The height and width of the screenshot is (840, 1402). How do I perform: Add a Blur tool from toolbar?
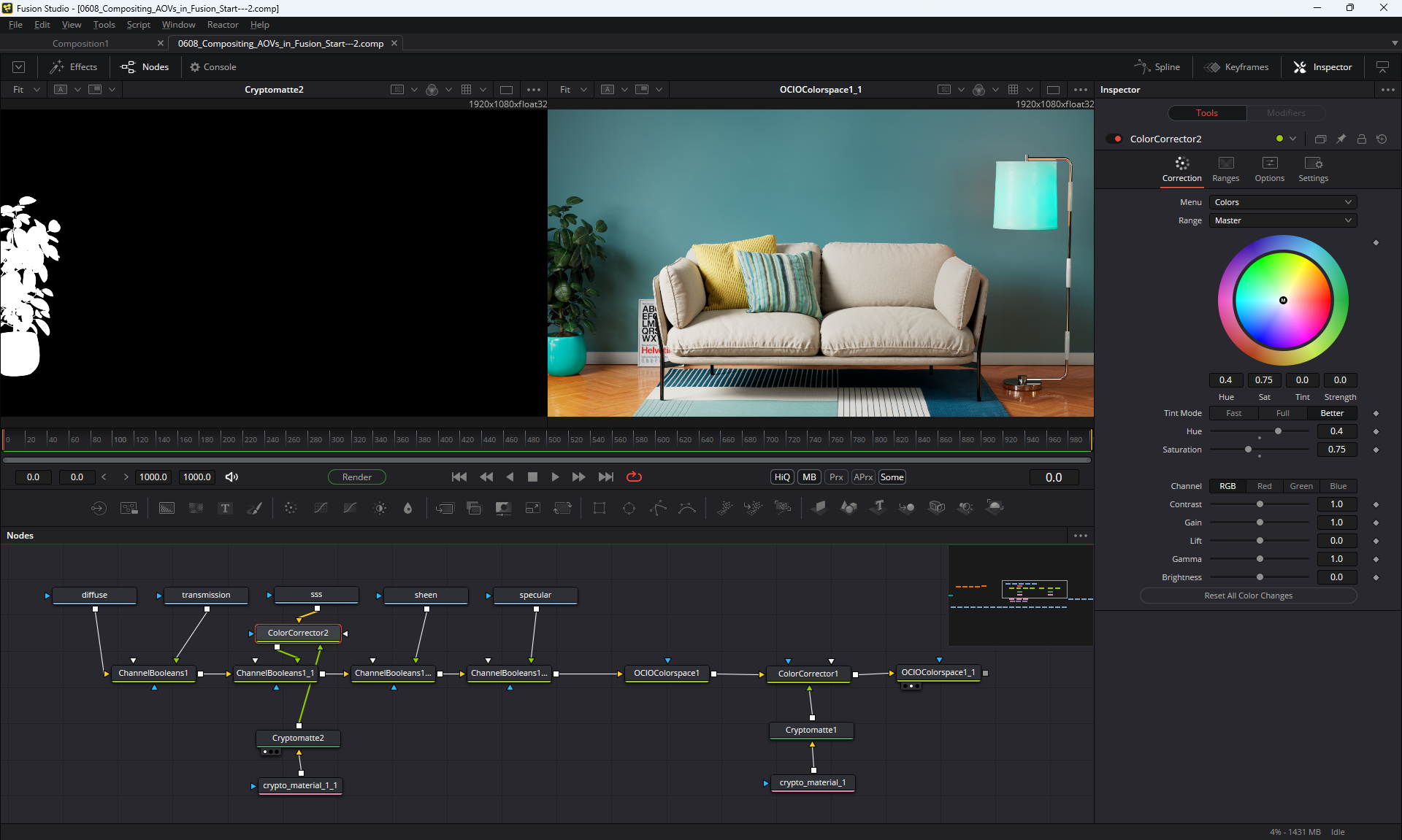coord(407,508)
